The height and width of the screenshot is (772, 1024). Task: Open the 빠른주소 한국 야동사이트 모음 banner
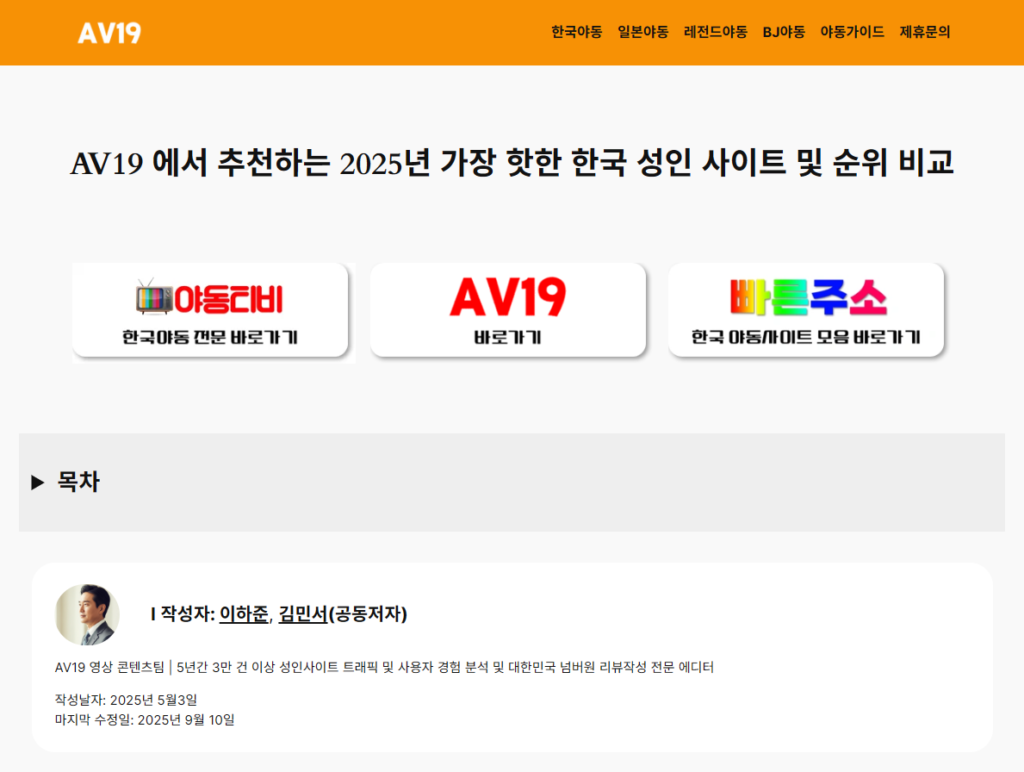click(807, 310)
